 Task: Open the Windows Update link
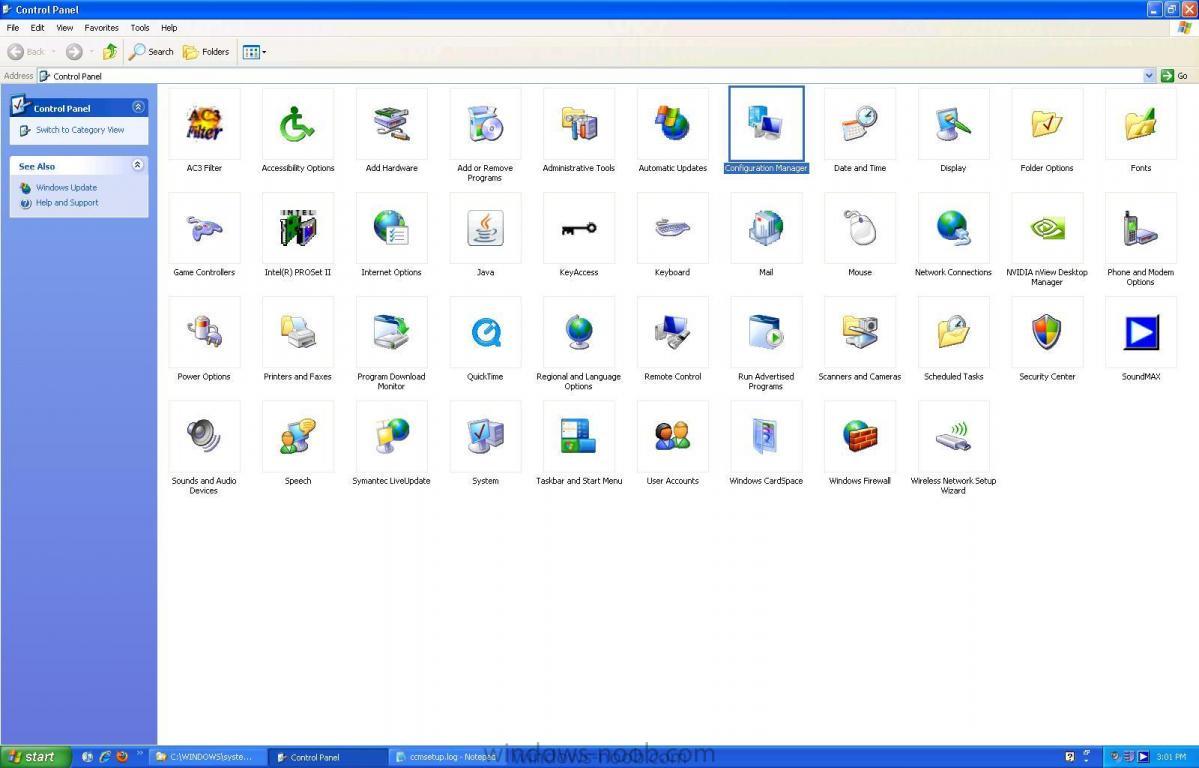click(x=67, y=187)
